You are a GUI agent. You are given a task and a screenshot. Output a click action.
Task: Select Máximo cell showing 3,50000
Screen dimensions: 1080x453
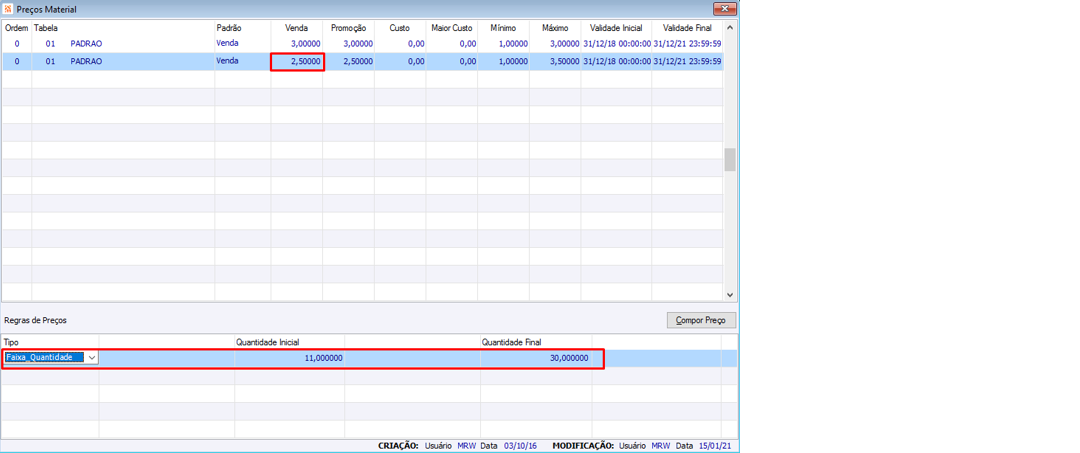555,61
